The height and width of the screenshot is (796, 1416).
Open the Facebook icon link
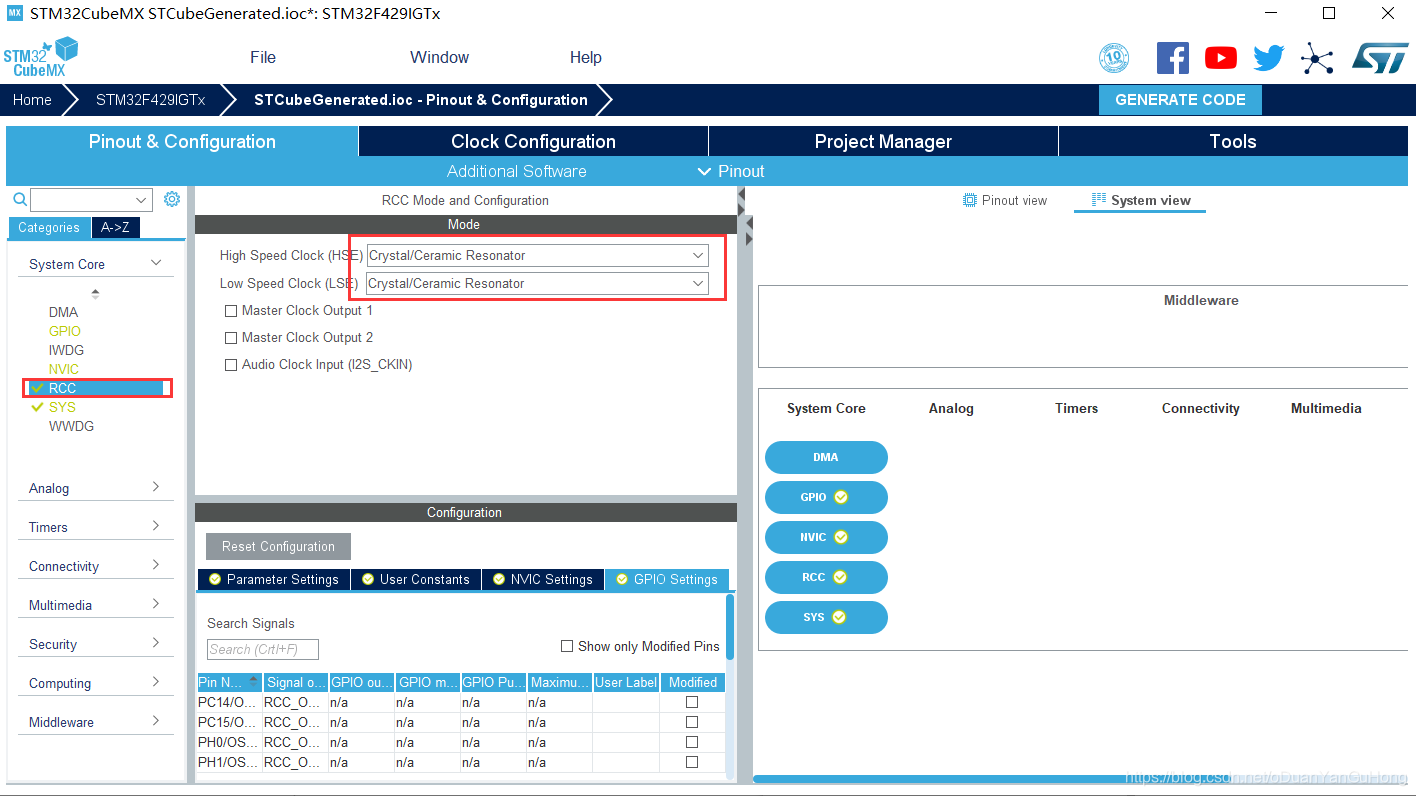(1172, 58)
